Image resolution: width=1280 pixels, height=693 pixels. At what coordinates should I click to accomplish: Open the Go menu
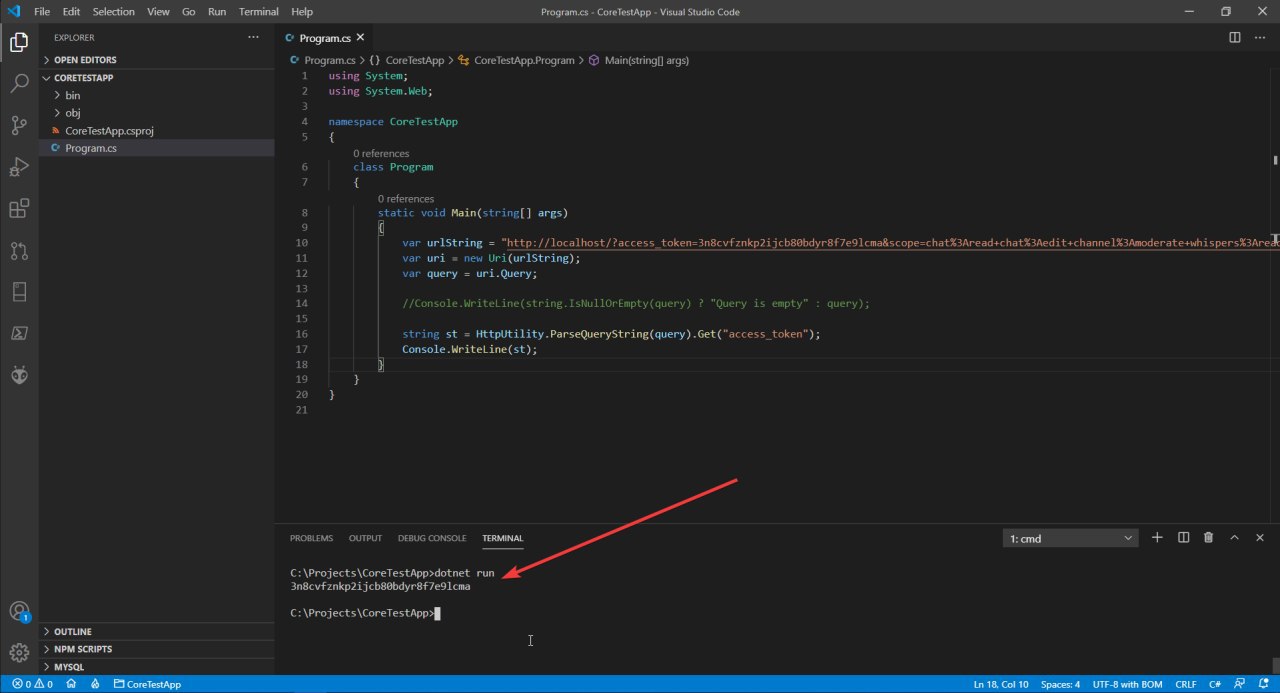(x=189, y=12)
